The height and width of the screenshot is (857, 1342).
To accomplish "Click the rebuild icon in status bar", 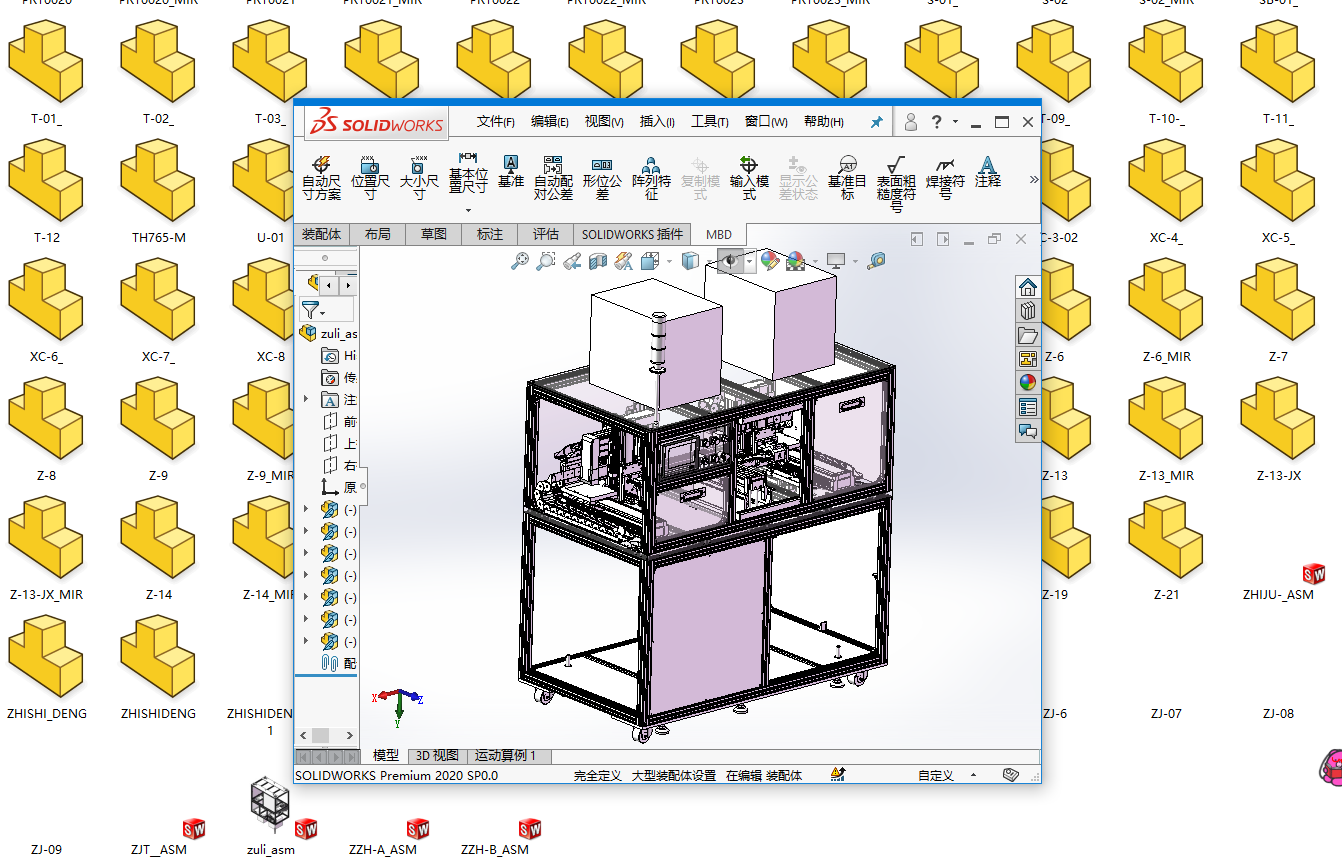I will [839, 775].
